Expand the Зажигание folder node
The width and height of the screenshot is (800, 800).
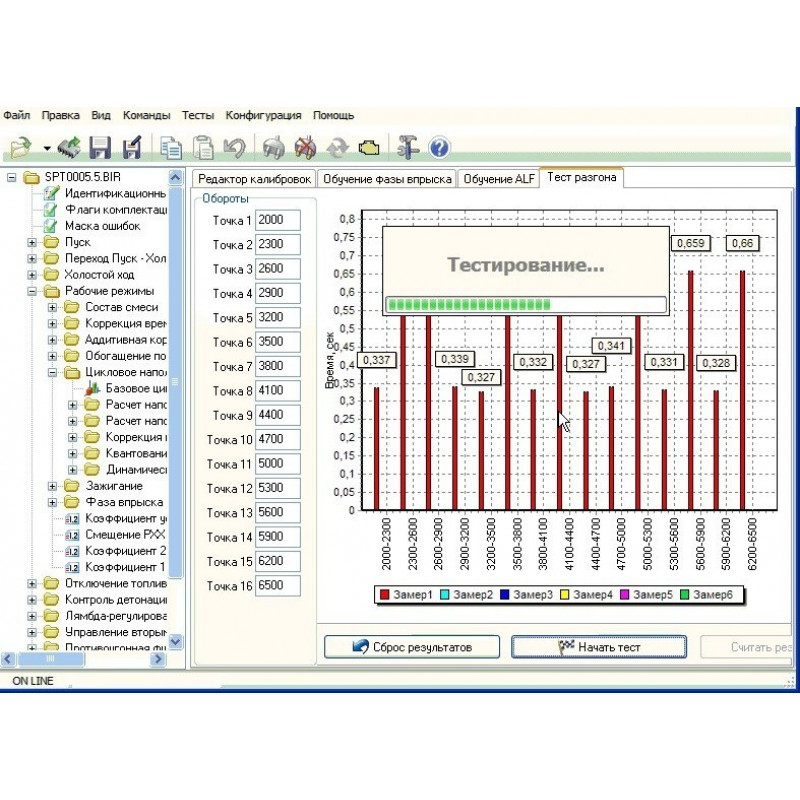(x=53, y=486)
